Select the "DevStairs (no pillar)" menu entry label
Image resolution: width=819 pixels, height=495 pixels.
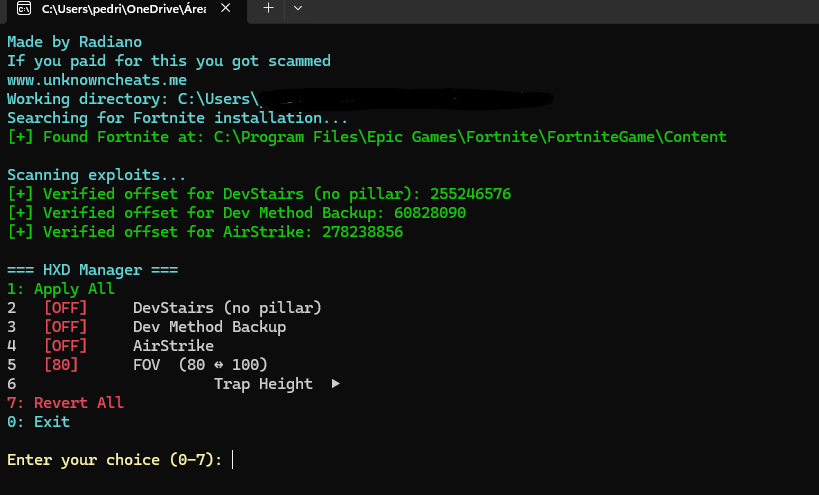pos(227,308)
